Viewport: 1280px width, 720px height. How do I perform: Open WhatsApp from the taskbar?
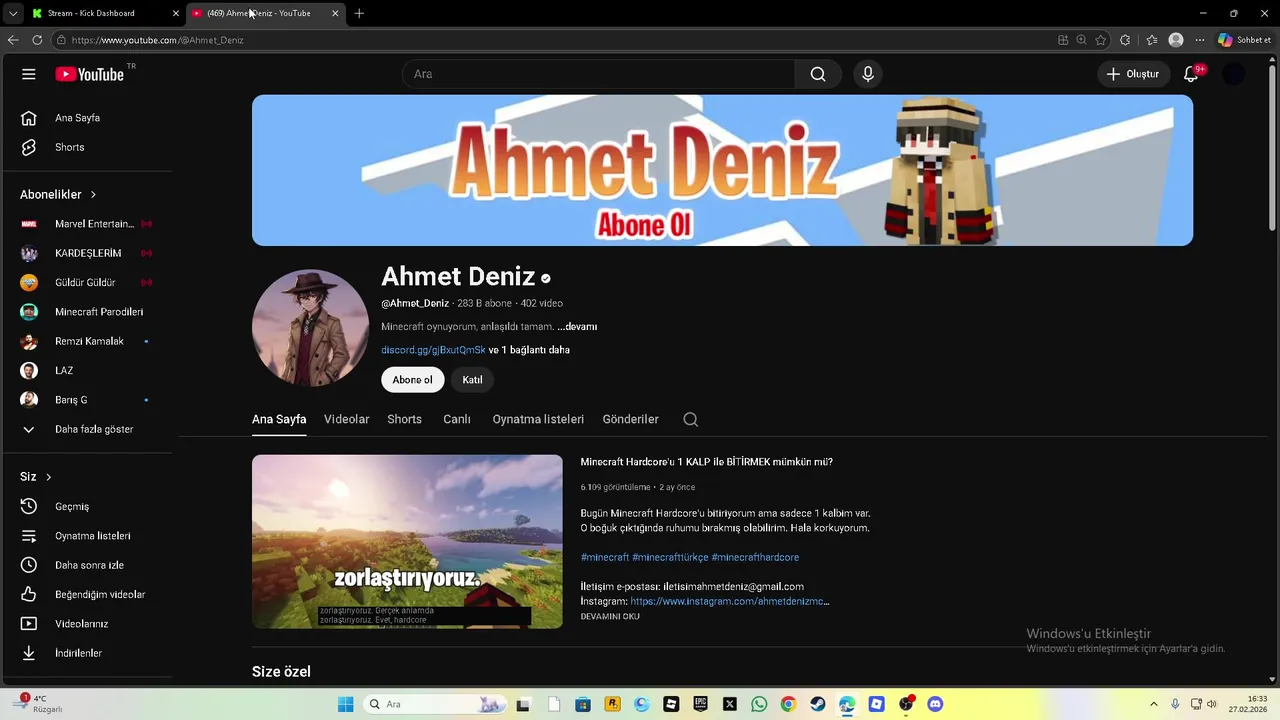tap(759, 704)
